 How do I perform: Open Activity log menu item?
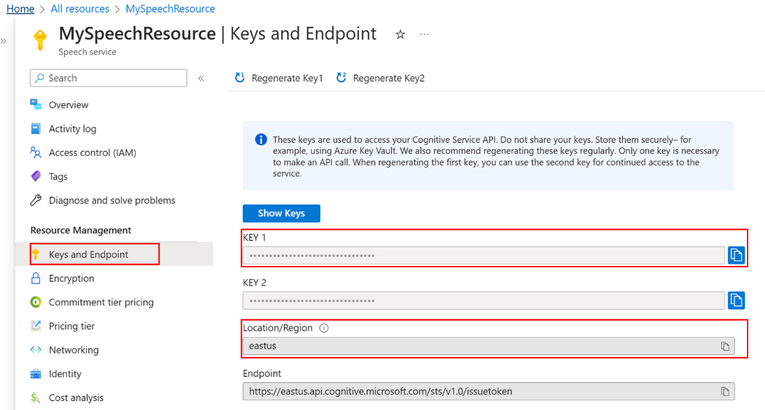click(x=72, y=129)
